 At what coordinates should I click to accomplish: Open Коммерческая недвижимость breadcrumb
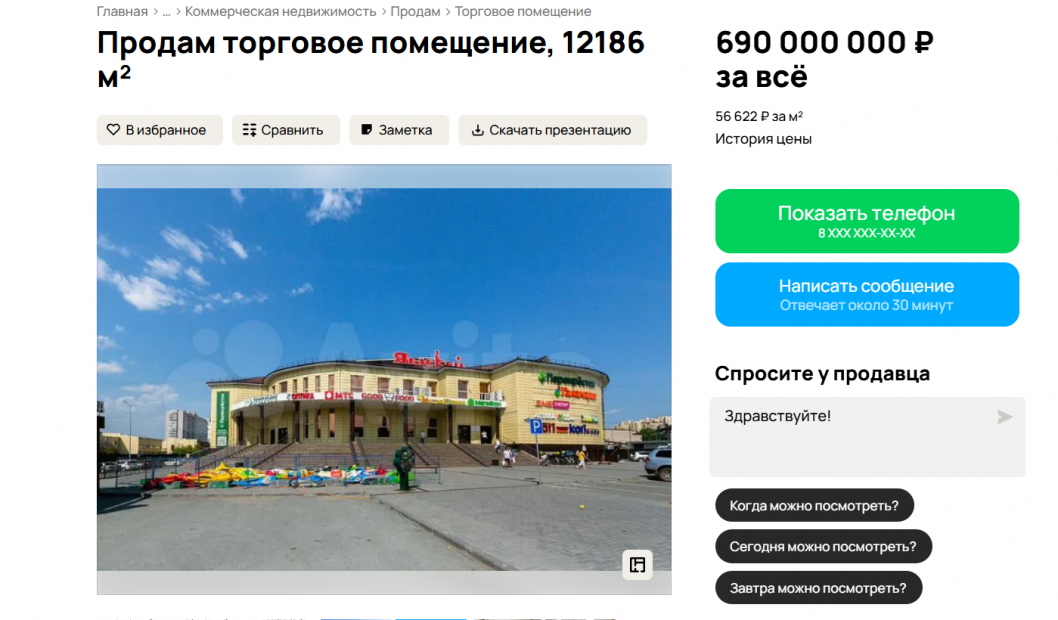pyautogui.click(x=281, y=11)
